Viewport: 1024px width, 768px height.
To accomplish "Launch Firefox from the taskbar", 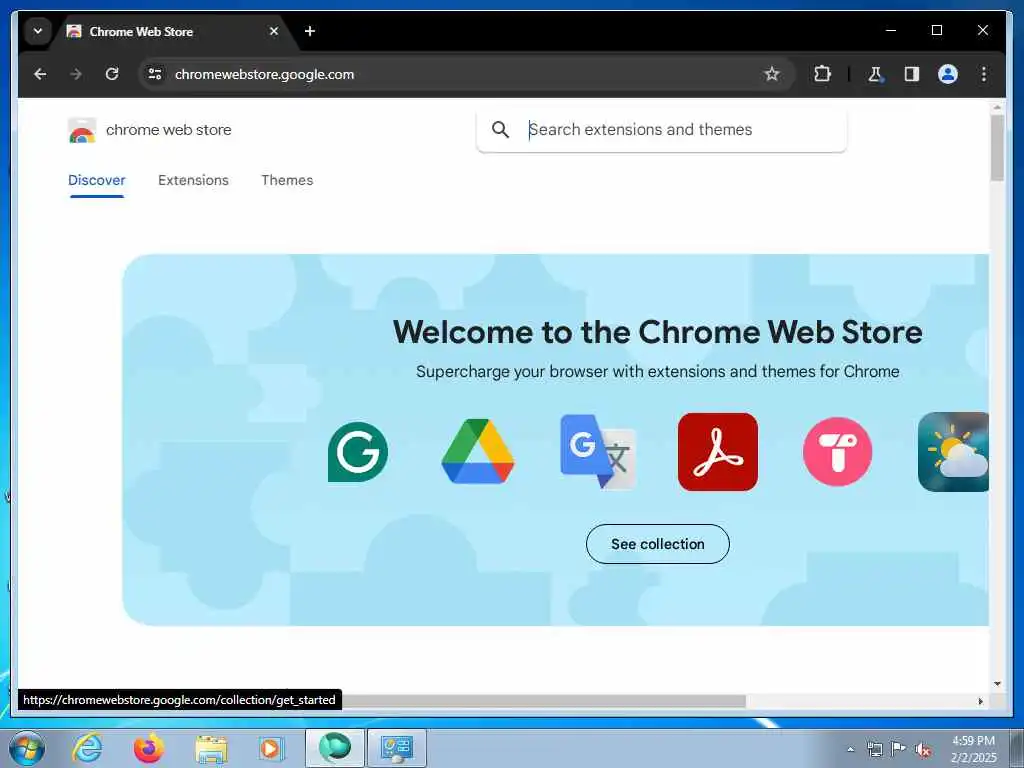I will [149, 748].
